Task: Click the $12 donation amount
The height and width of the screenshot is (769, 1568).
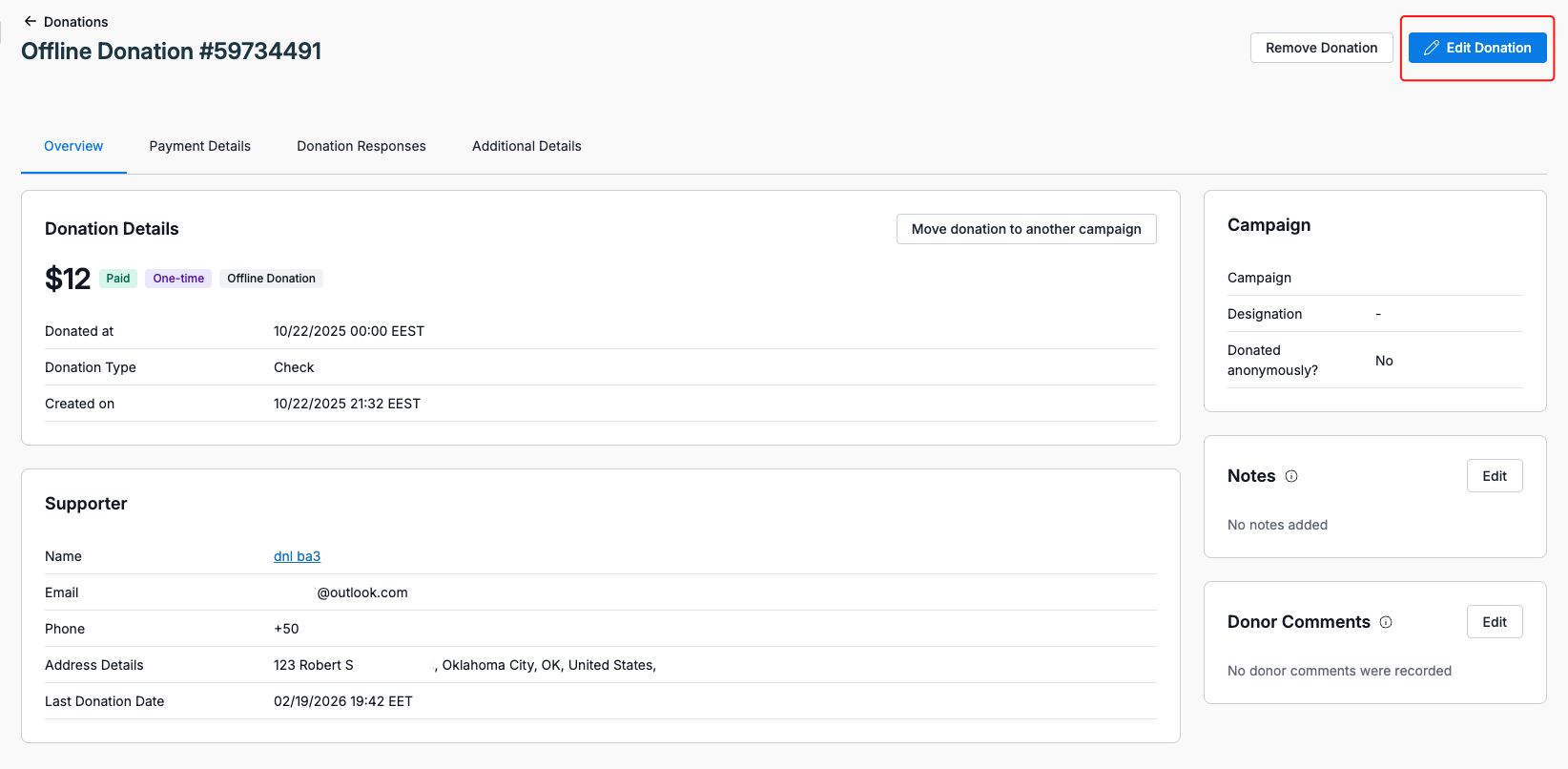Action: pyautogui.click(x=68, y=279)
